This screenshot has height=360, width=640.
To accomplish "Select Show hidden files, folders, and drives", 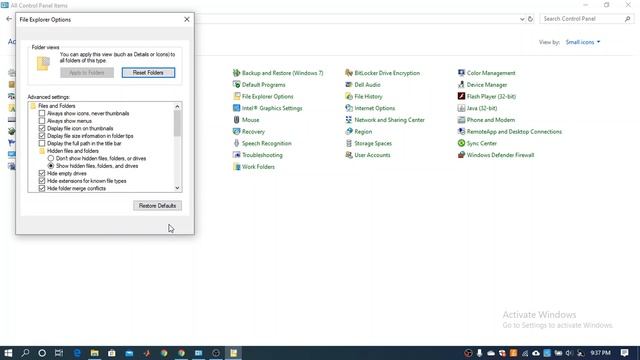I will 51,166.
